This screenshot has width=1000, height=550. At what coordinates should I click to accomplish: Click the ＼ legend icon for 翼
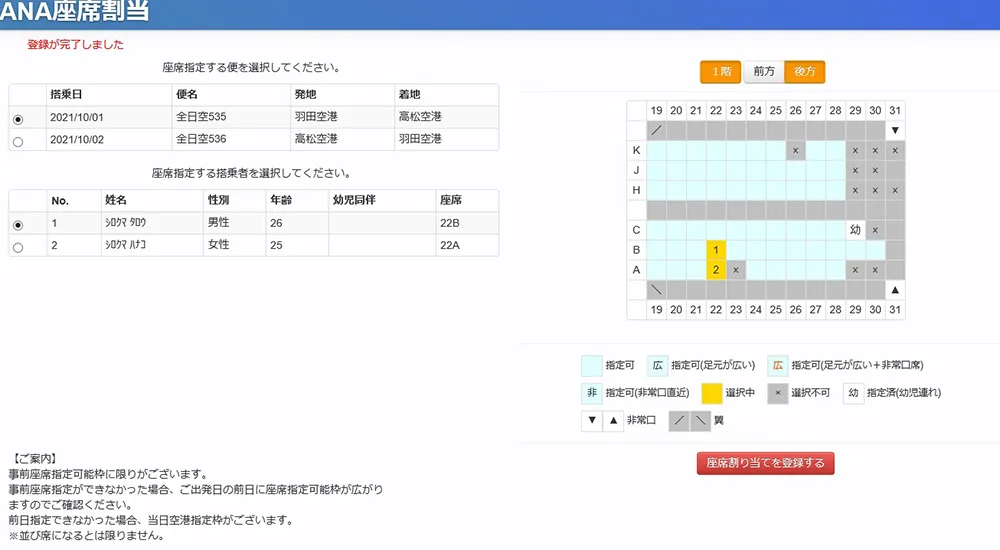(700, 420)
